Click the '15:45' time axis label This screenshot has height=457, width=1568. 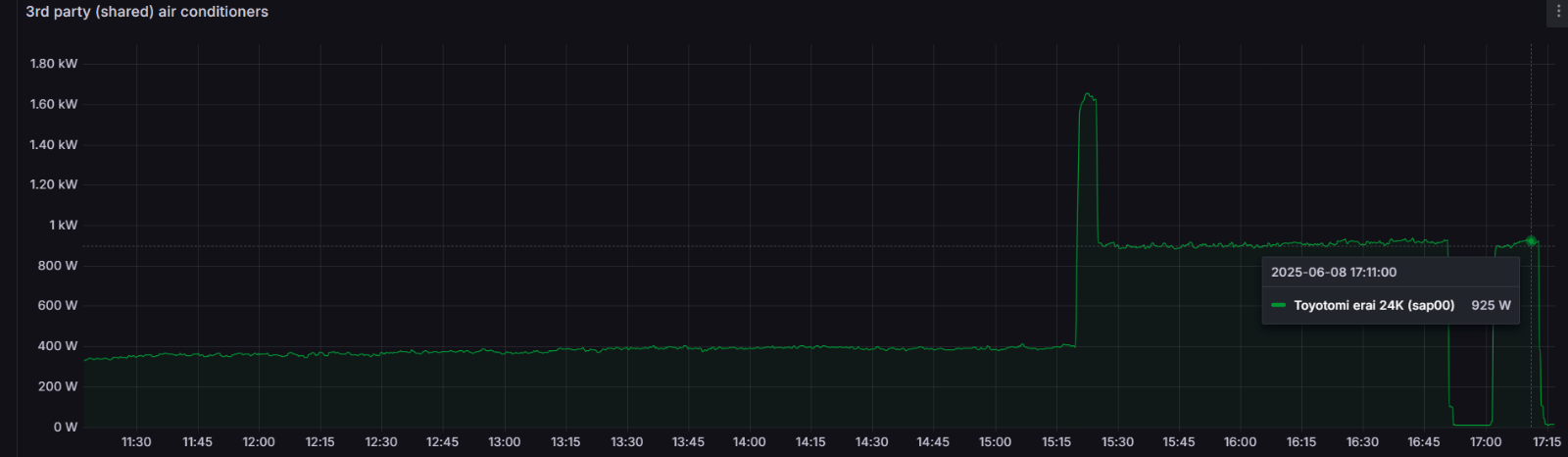1179,442
